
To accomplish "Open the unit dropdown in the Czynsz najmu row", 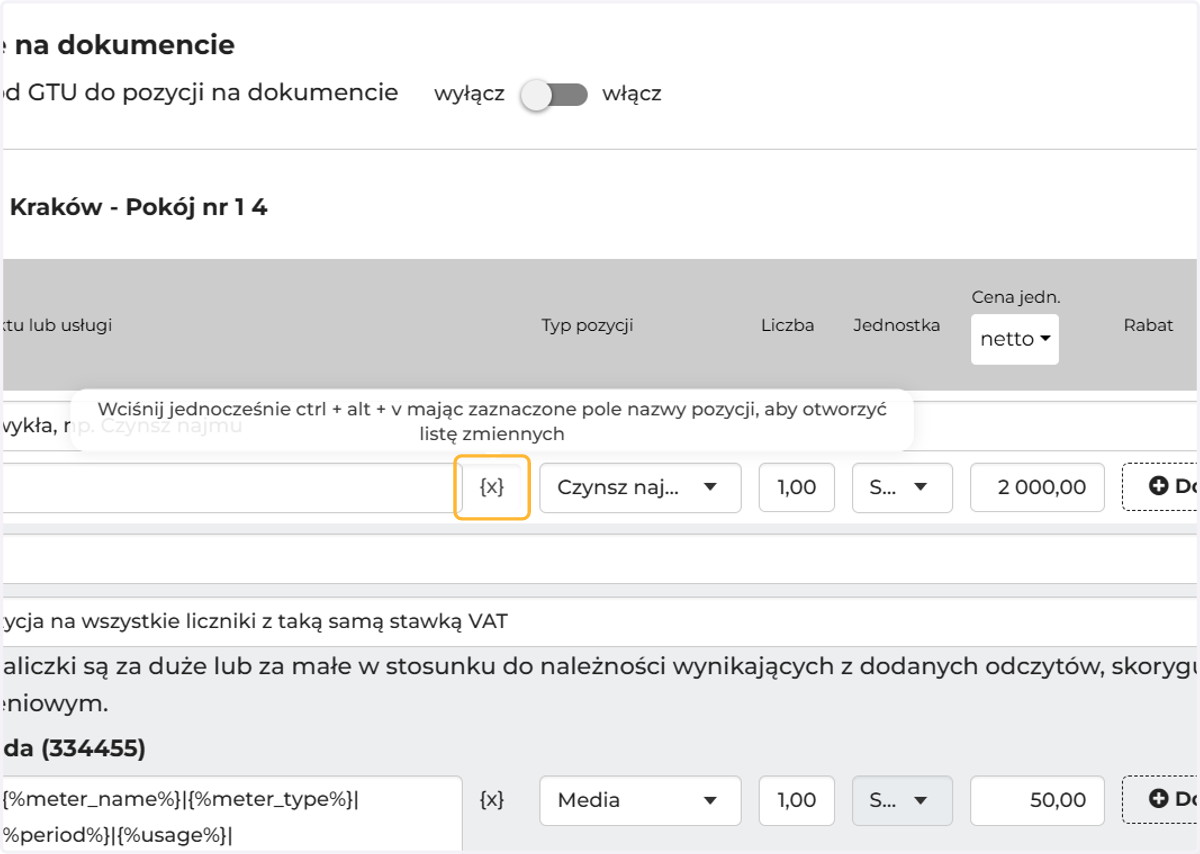I will point(902,487).
